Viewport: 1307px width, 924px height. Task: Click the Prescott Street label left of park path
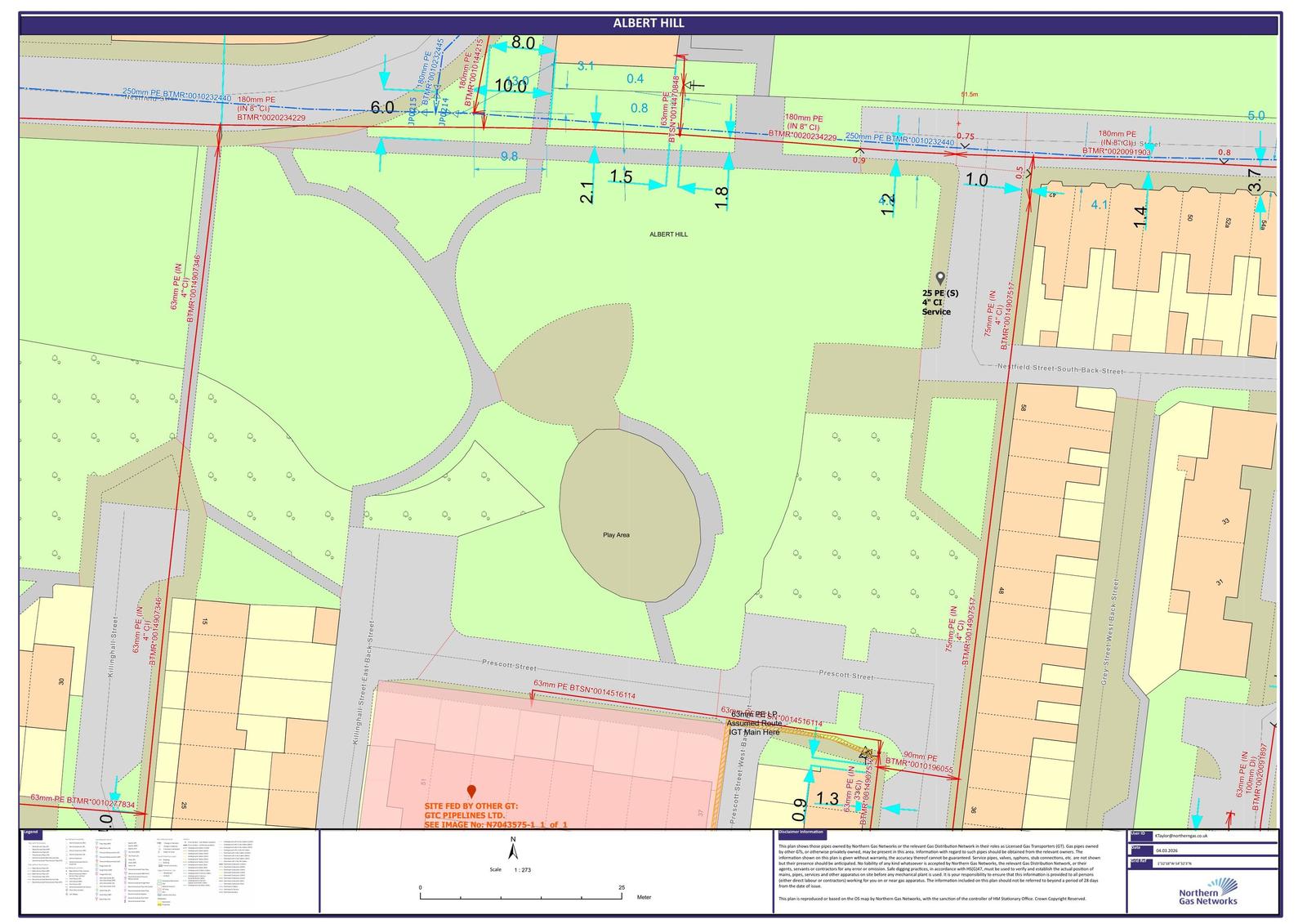coord(509,666)
